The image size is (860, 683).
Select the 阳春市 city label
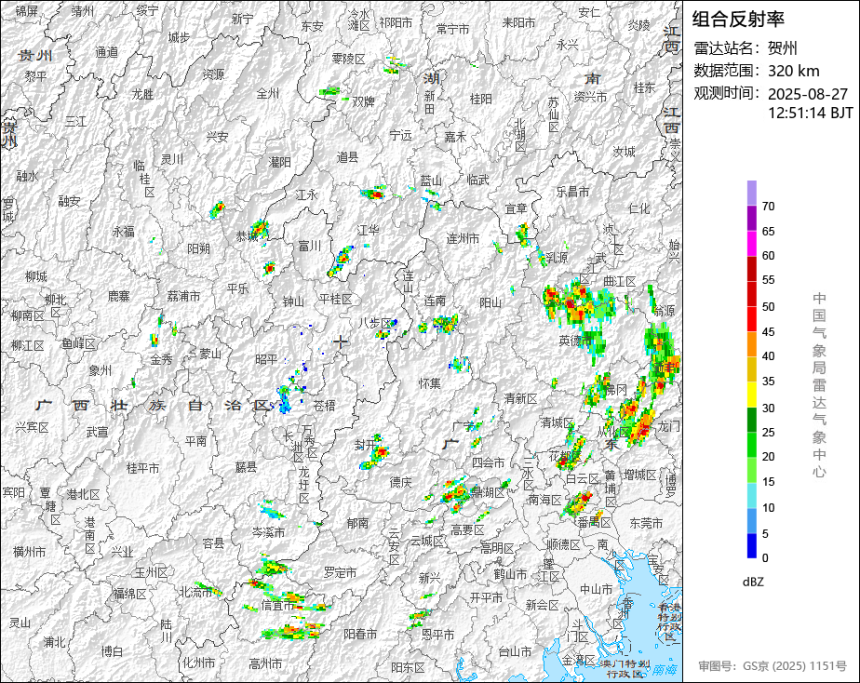(x=360, y=634)
